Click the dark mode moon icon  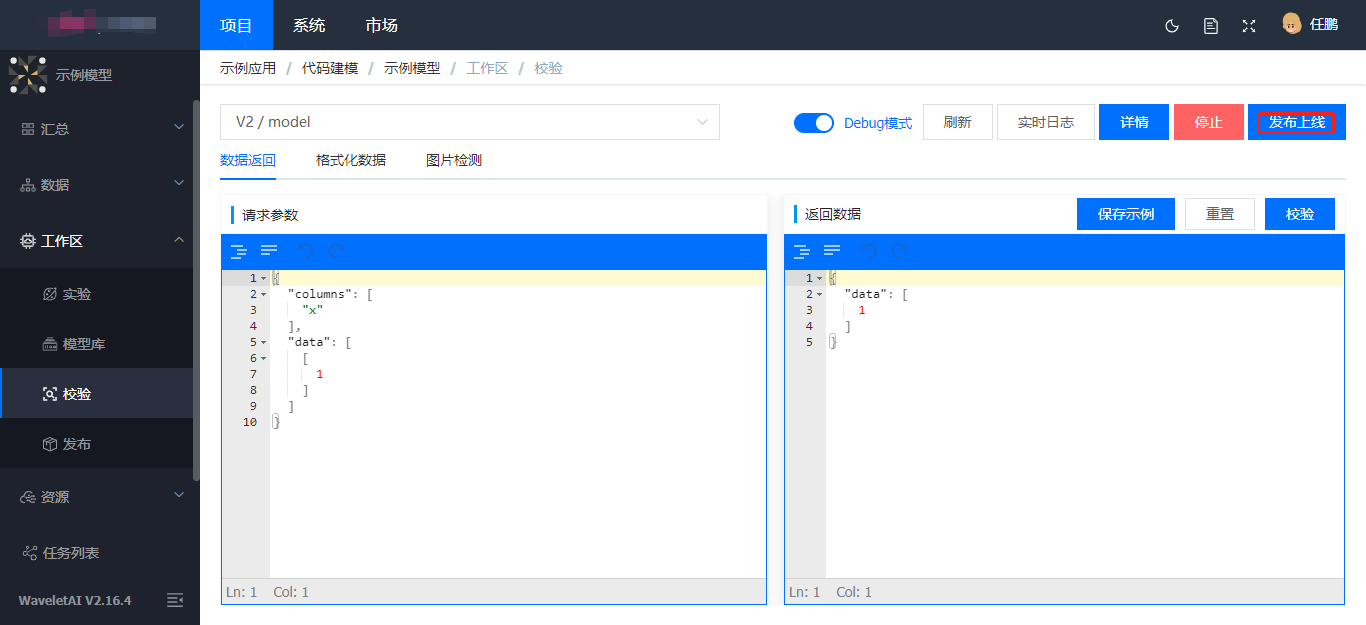(1172, 26)
